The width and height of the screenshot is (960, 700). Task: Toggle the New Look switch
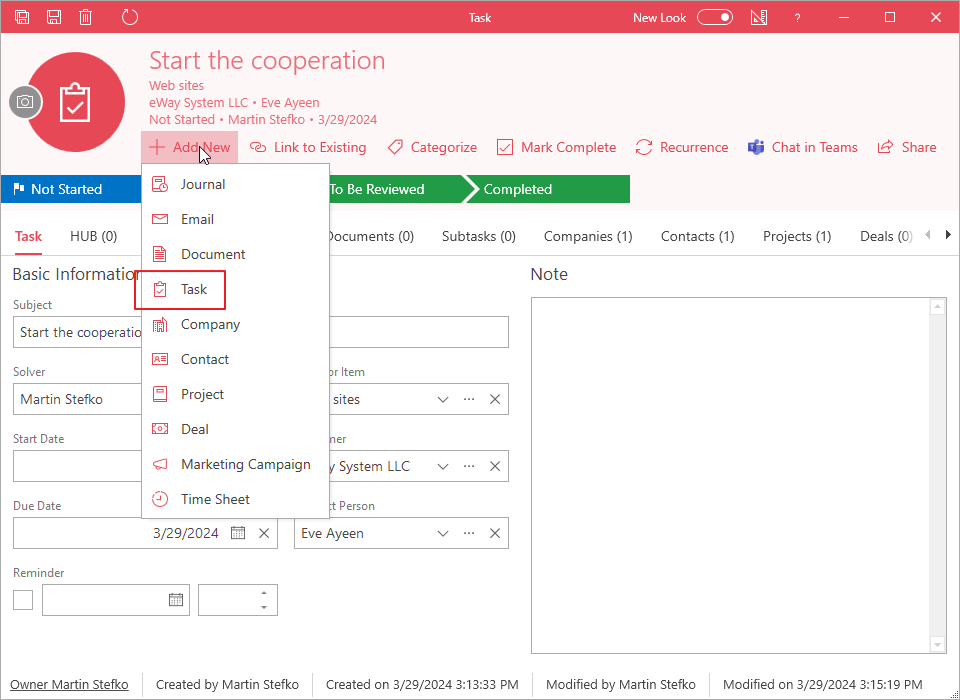coord(715,17)
